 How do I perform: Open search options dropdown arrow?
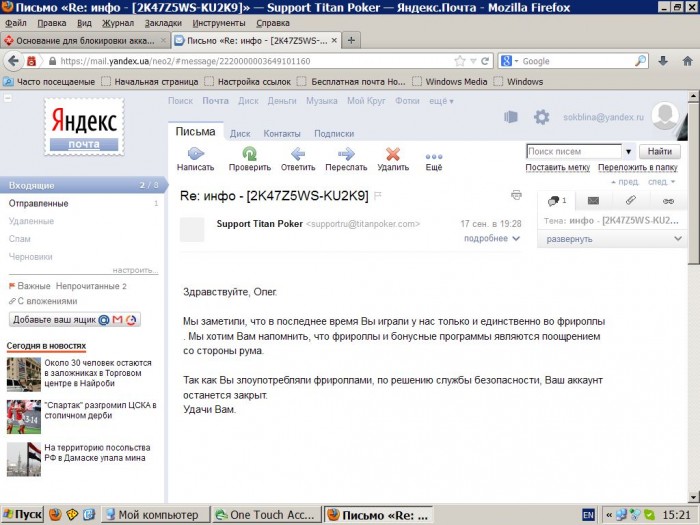[628, 152]
